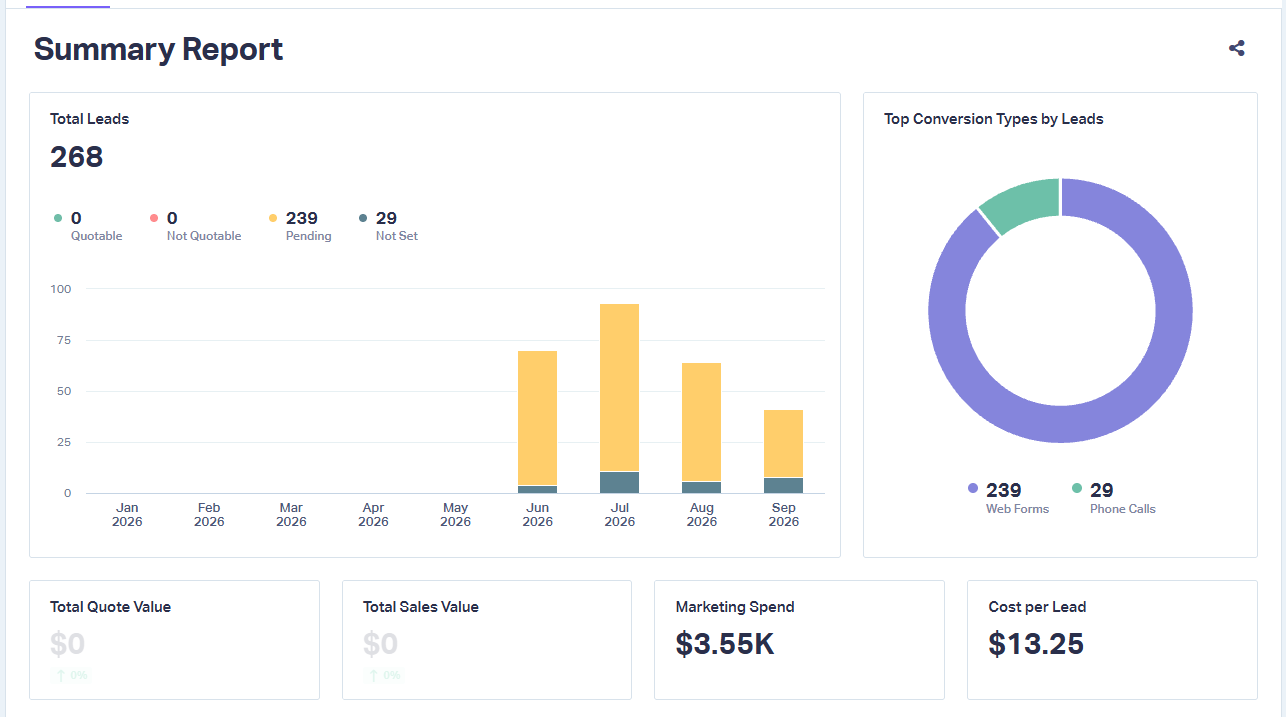
Task: Toggle the Pending legend dot
Action: (273, 218)
